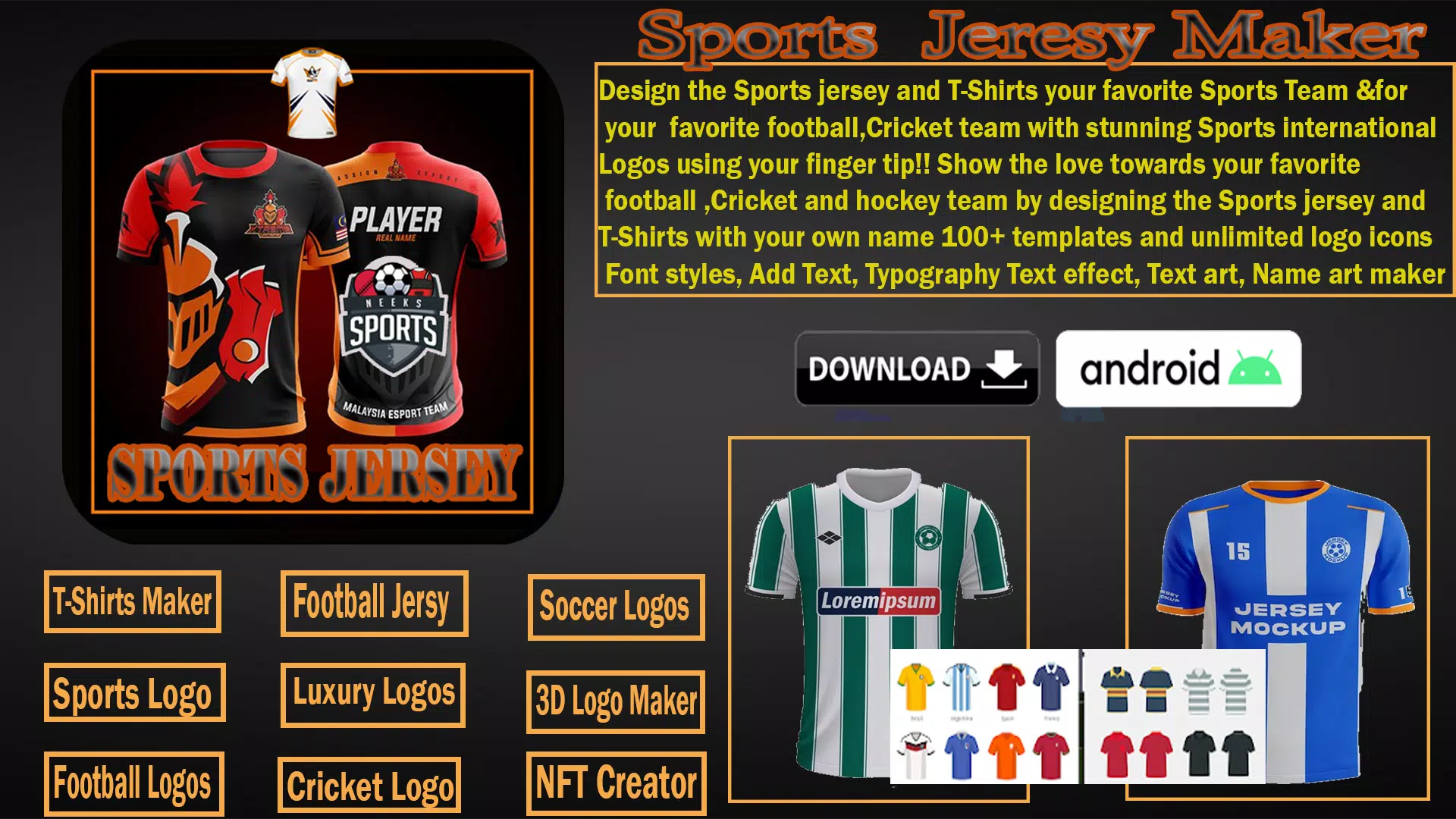Toggle the green striped jersey template

pyautogui.click(x=880, y=590)
